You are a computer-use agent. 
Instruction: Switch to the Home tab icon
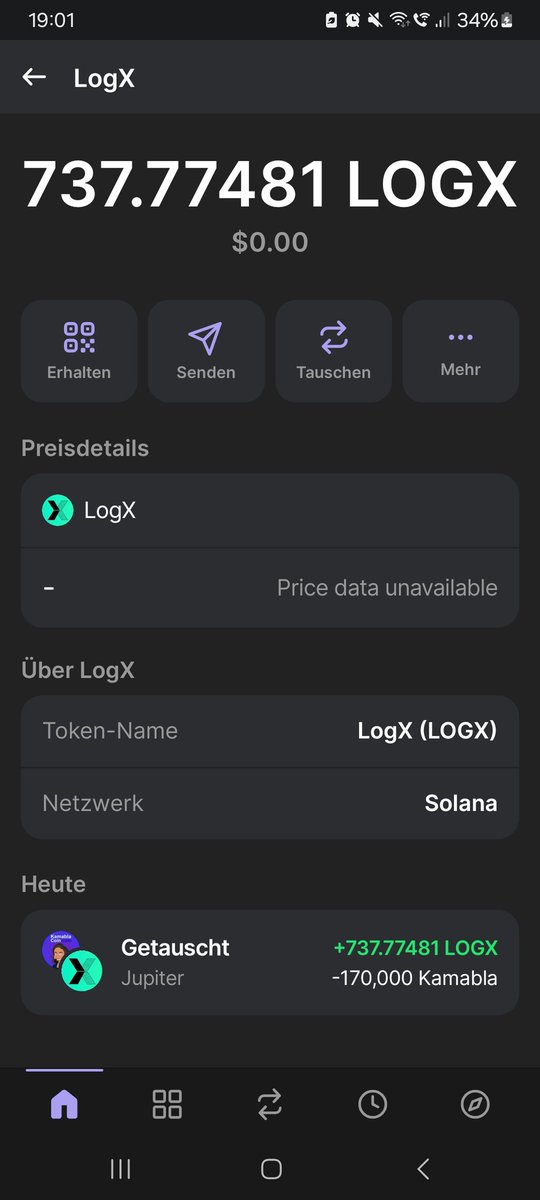point(64,1104)
